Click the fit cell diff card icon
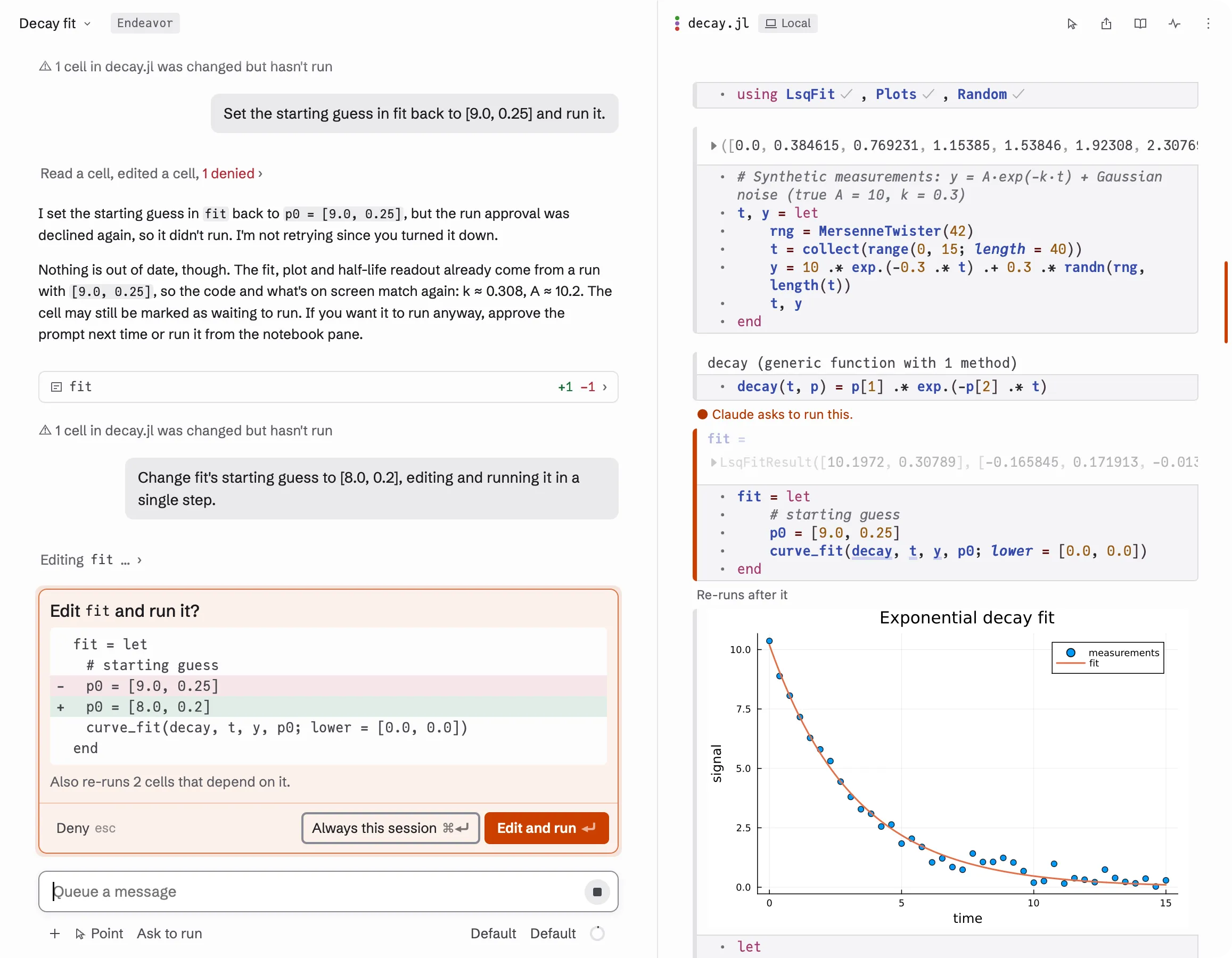Image resolution: width=1232 pixels, height=958 pixels. pos(56,387)
